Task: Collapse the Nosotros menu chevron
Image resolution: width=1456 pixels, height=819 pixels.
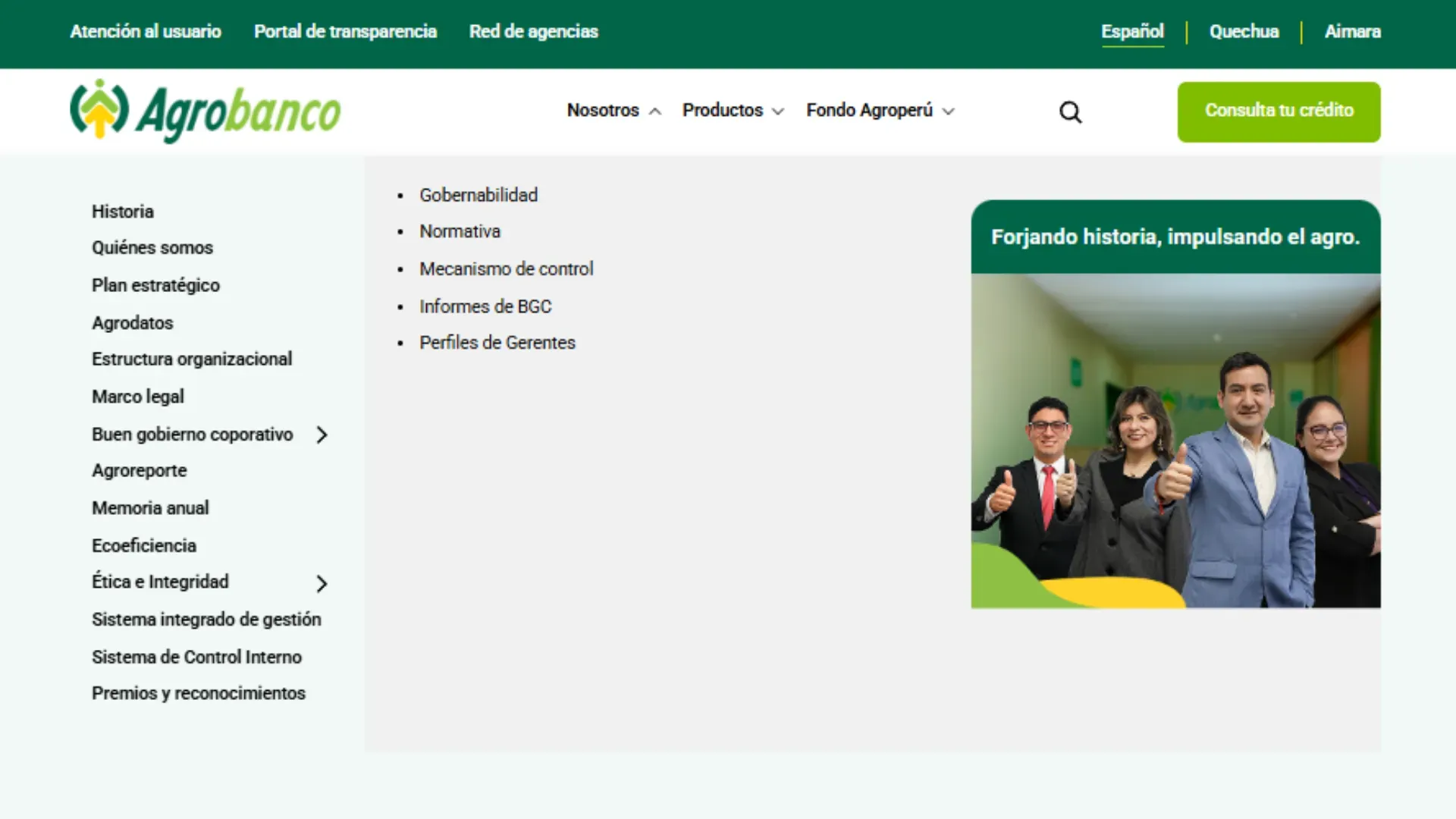Action: click(655, 111)
